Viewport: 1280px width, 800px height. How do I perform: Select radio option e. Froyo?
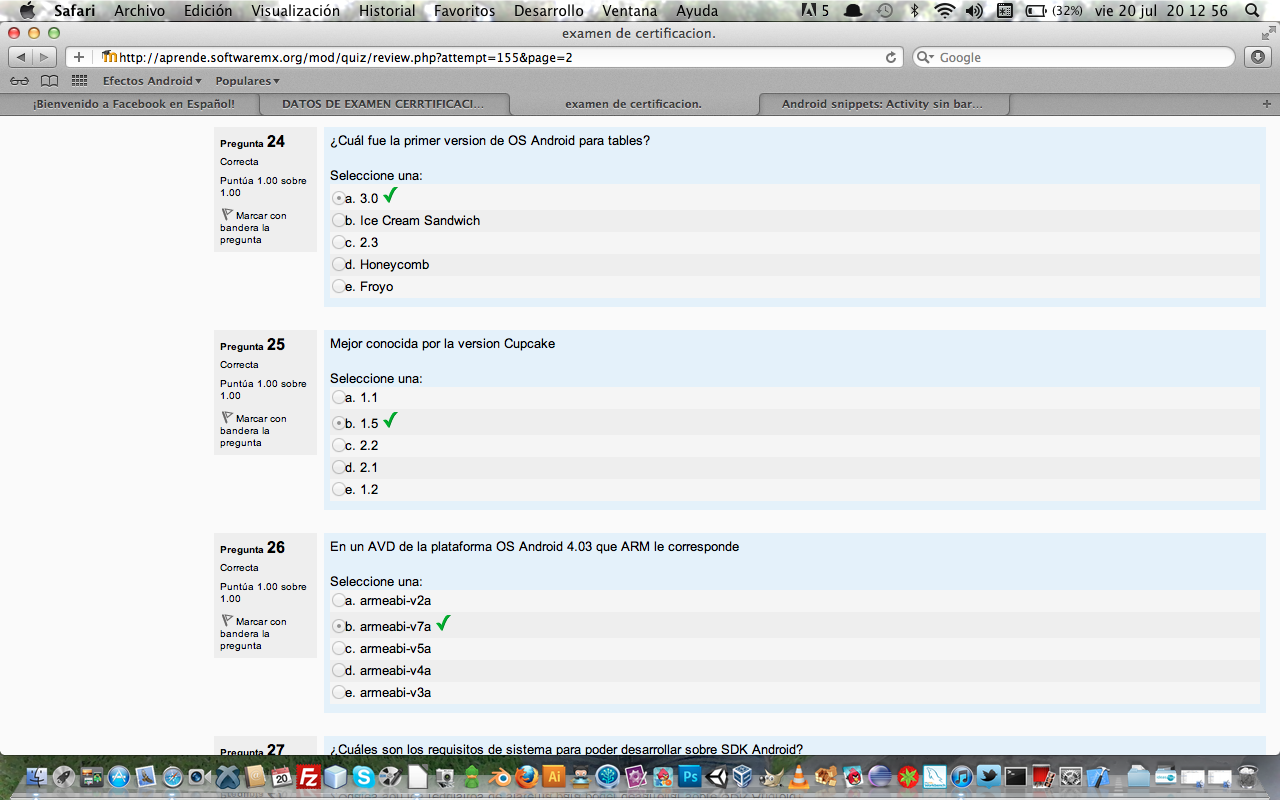(x=338, y=286)
